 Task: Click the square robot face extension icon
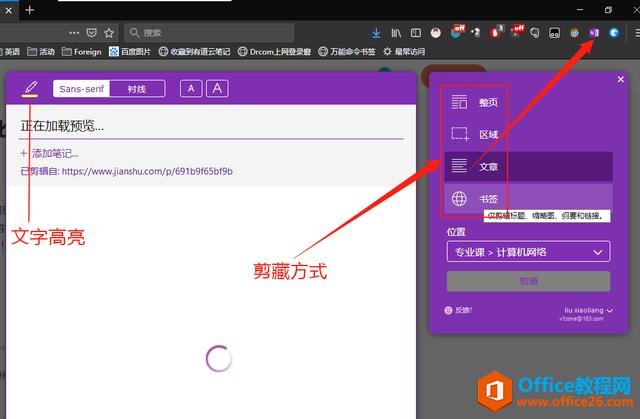554,33
